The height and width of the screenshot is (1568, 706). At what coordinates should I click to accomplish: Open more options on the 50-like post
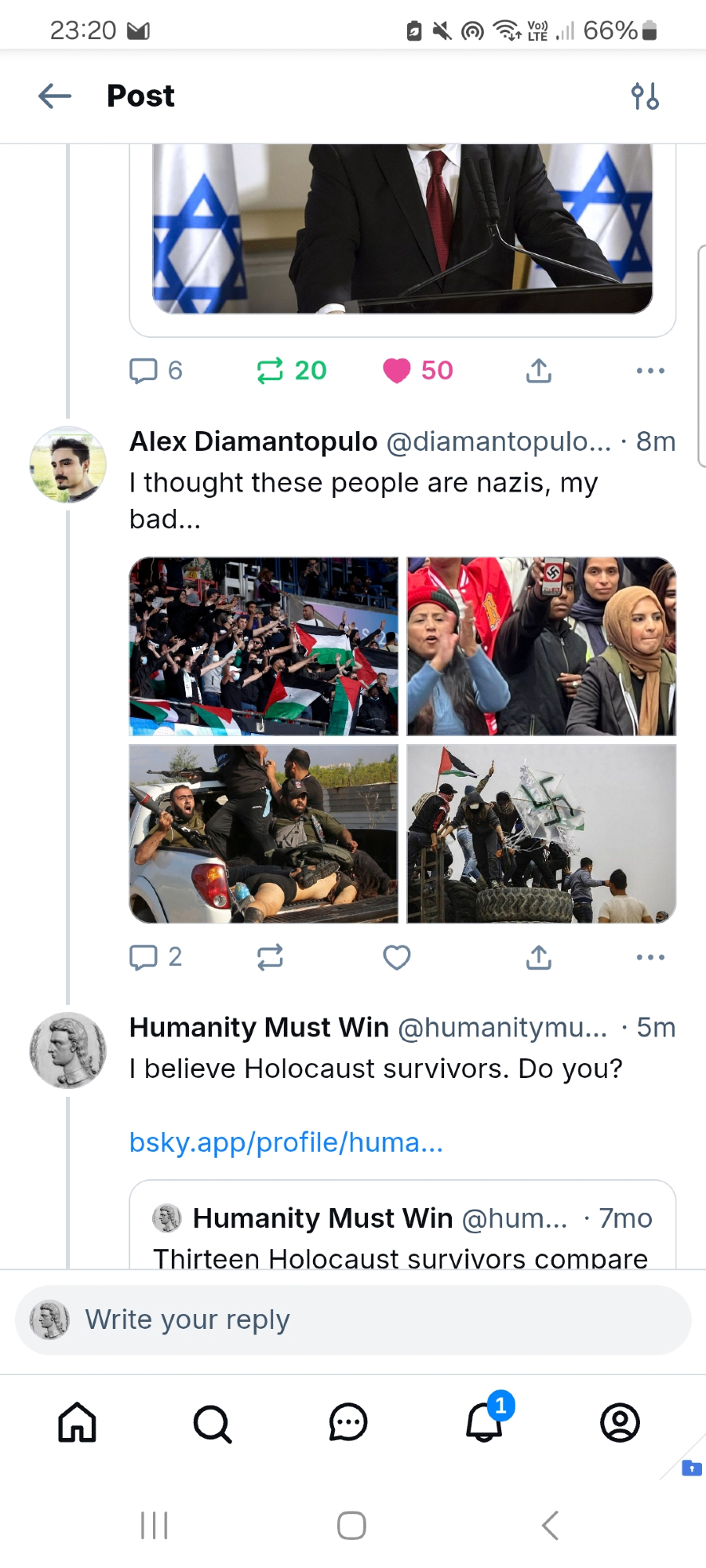tap(650, 371)
